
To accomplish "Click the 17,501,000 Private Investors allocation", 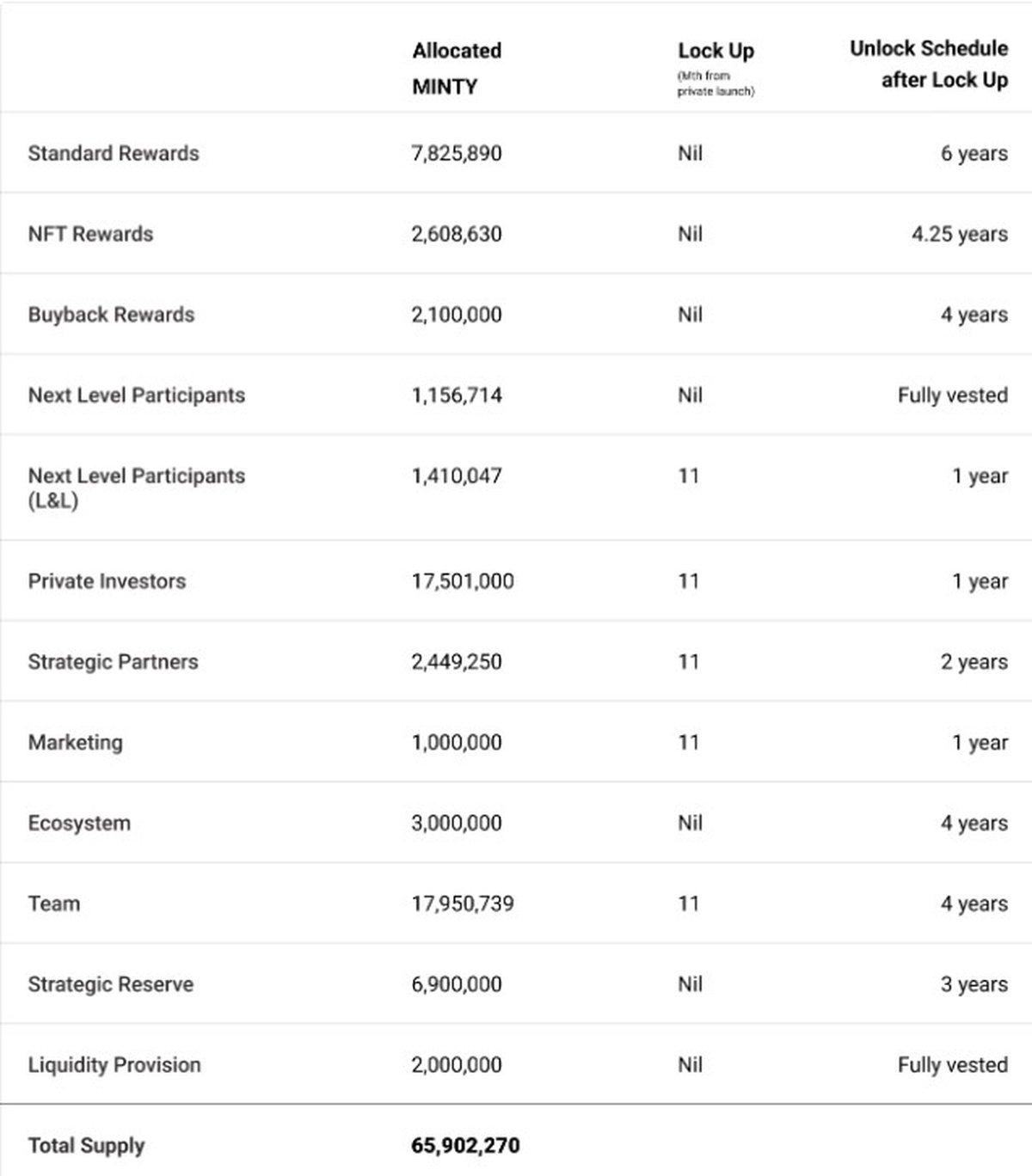I will [463, 581].
